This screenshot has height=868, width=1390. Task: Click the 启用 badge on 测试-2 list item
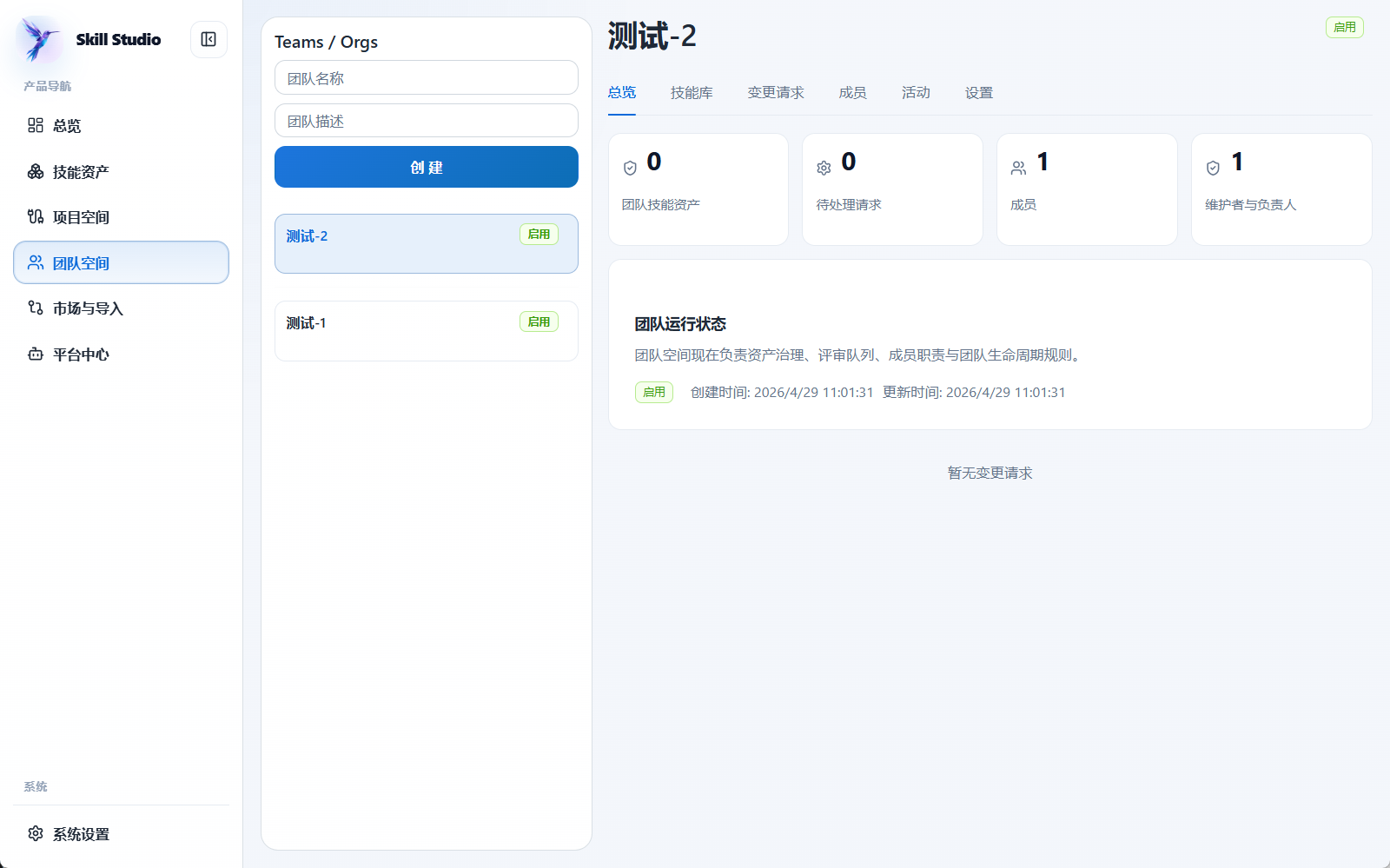(x=539, y=235)
